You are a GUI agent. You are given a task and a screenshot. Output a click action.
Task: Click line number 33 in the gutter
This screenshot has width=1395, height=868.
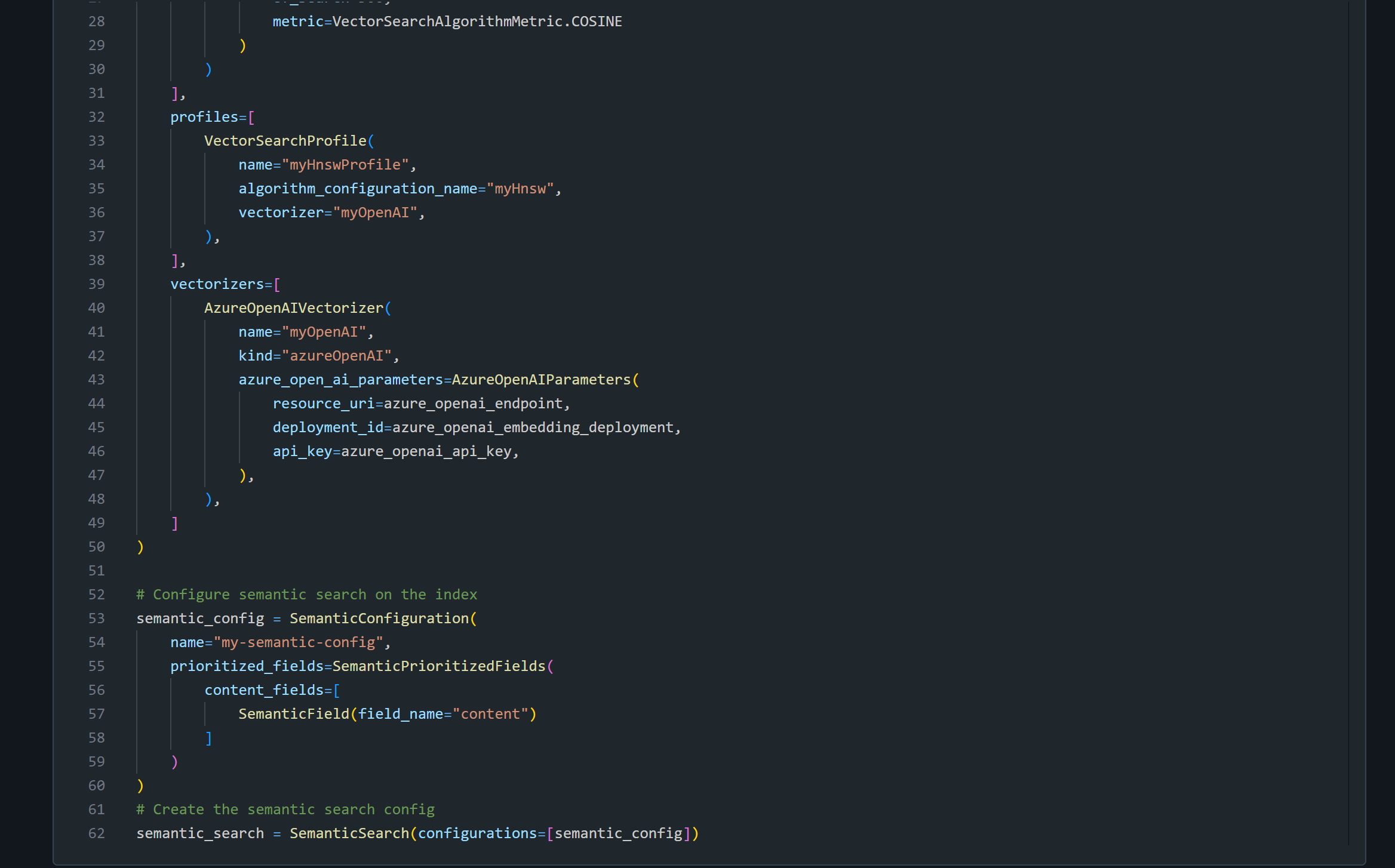tap(96, 141)
